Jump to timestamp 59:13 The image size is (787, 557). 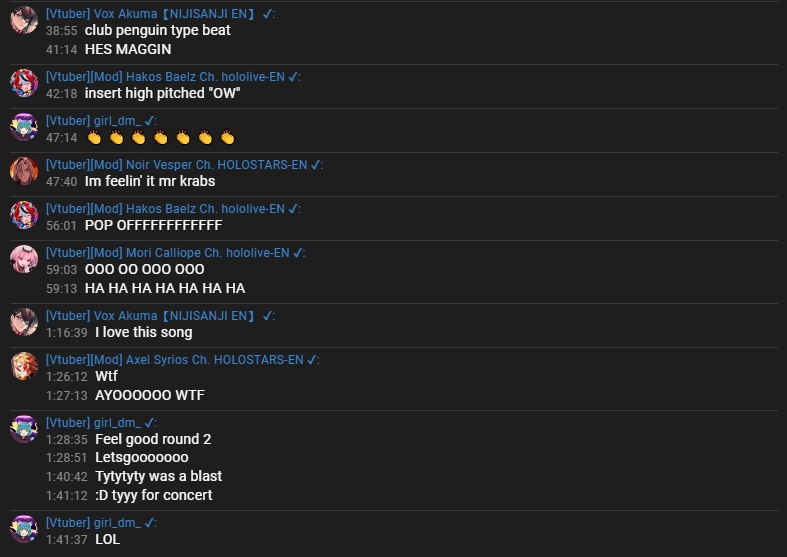coord(61,289)
